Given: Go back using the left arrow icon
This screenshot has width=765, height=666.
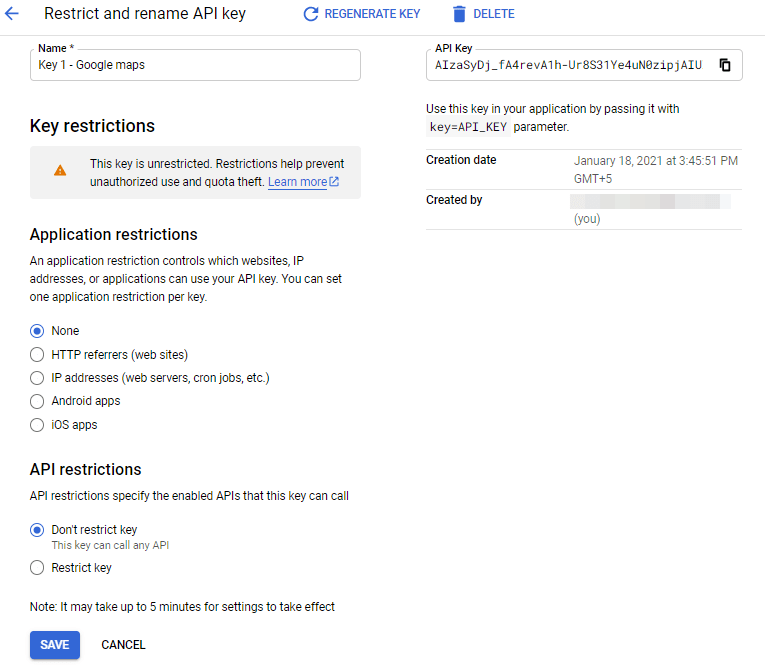Looking at the screenshot, I should coord(12,14).
